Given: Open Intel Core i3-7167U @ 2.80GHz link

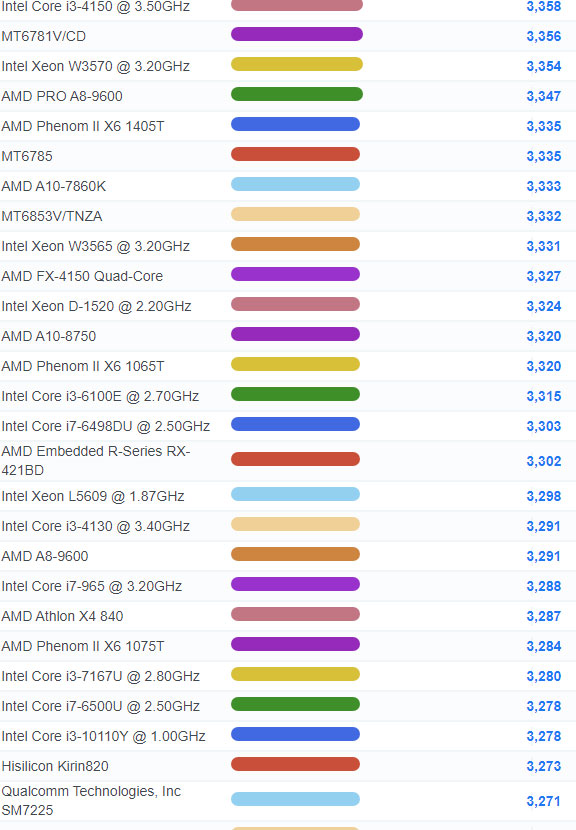Looking at the screenshot, I should tap(101, 676).
